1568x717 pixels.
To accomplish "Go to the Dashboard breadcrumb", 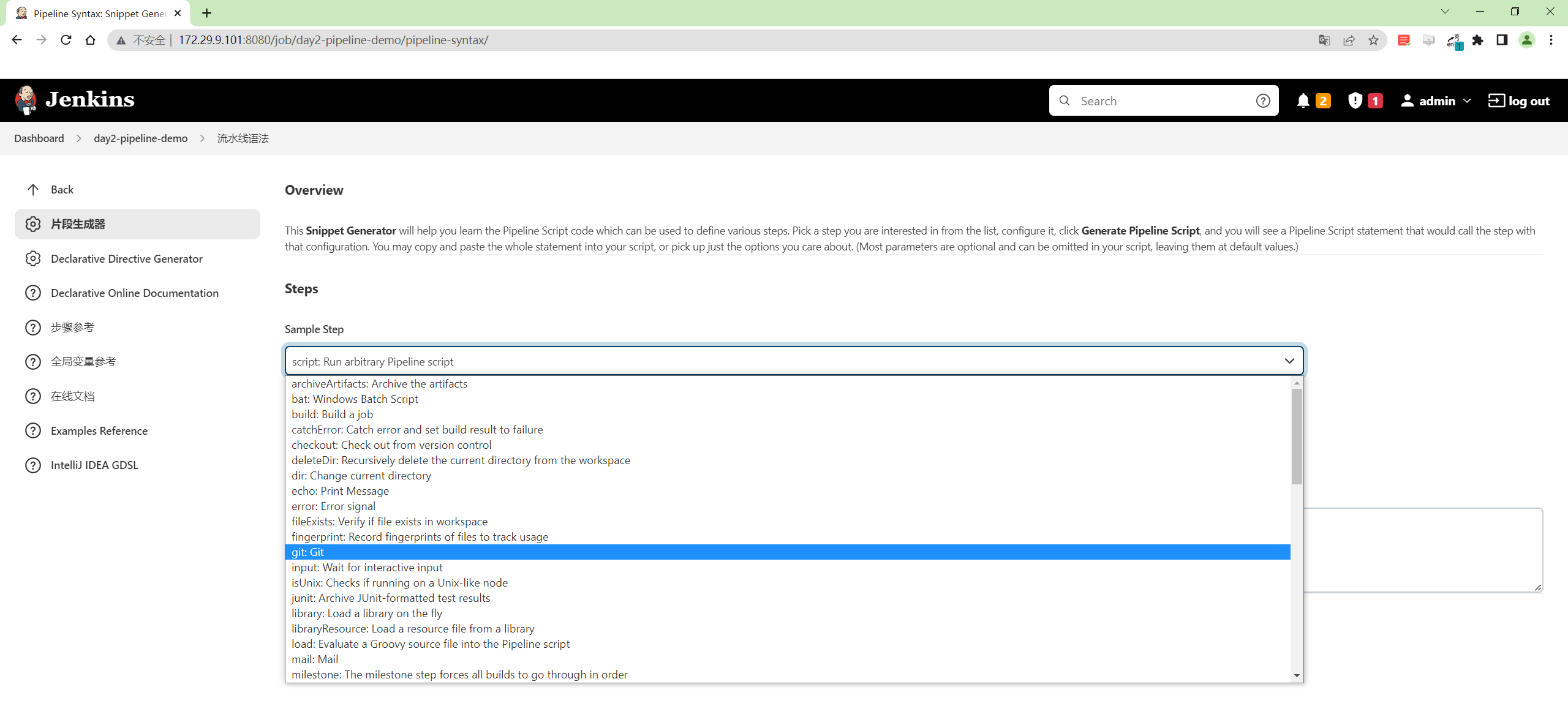I will click(x=39, y=138).
